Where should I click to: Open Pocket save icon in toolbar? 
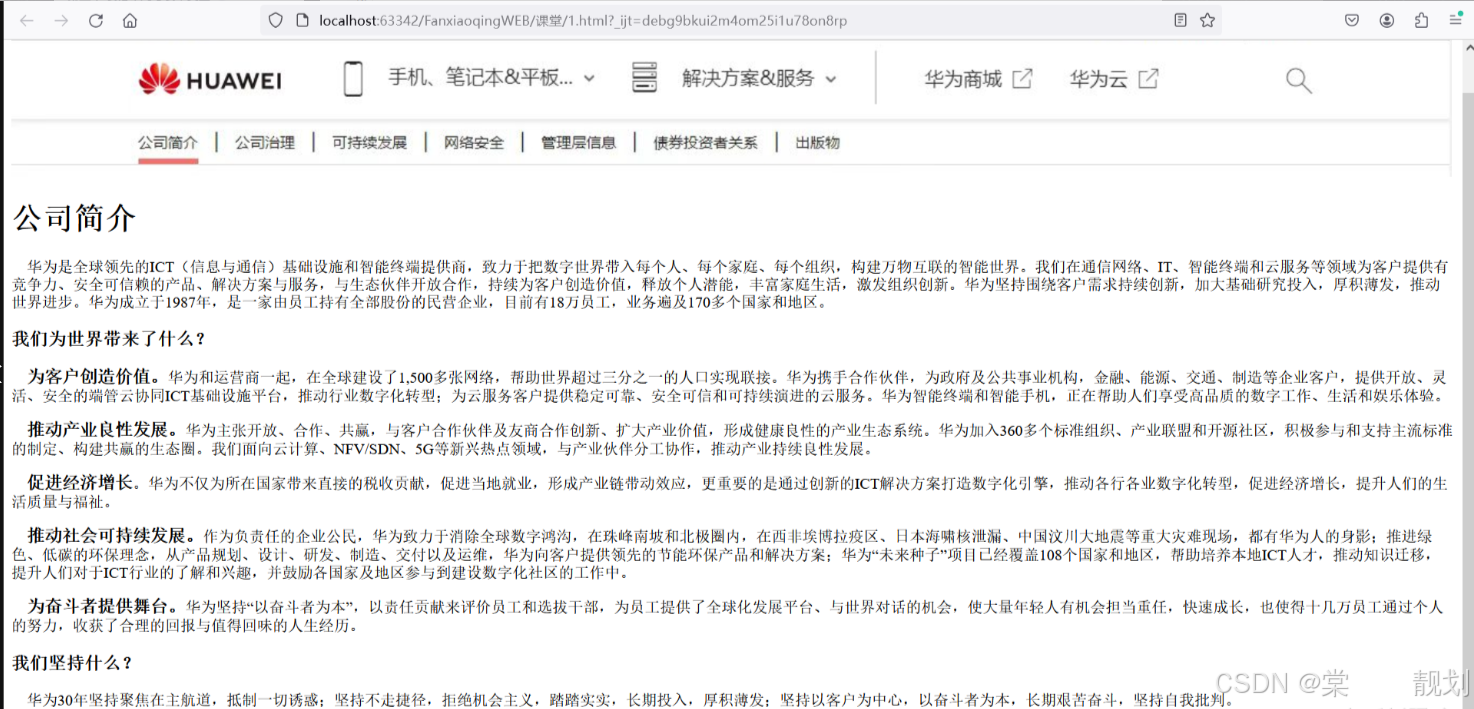click(1352, 20)
